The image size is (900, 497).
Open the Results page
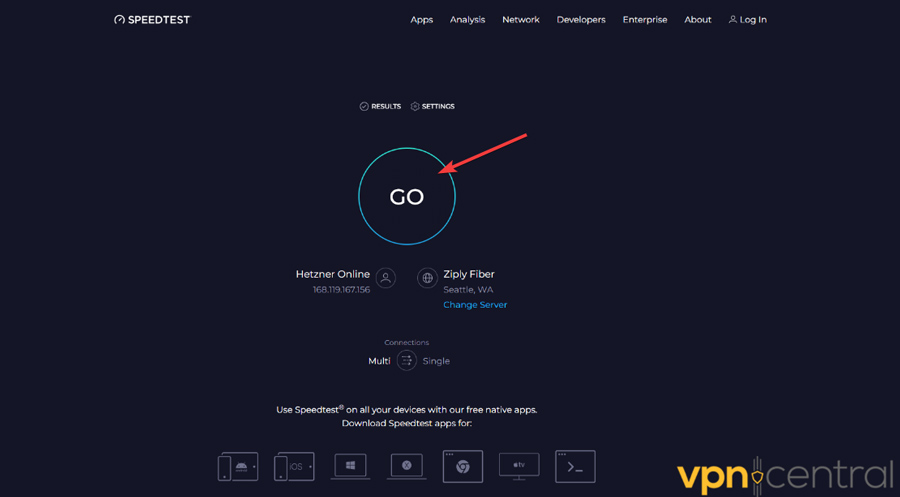380,106
